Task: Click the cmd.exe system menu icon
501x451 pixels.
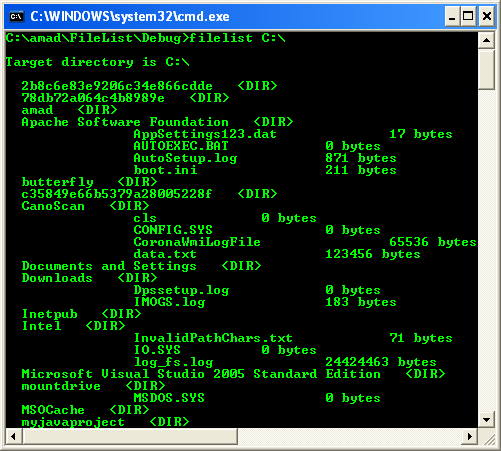Action: [x=16, y=16]
